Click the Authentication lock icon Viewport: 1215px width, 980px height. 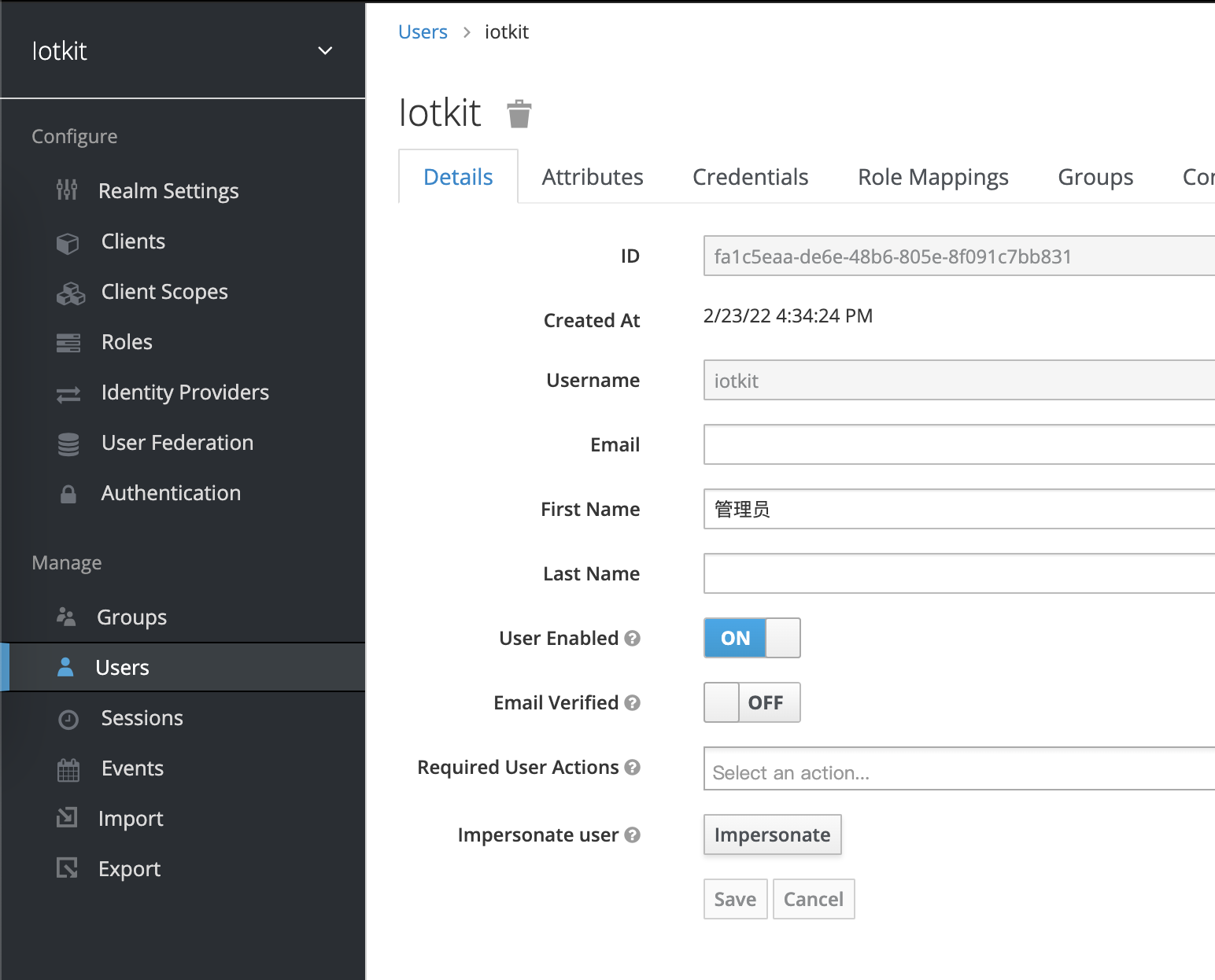click(x=68, y=494)
